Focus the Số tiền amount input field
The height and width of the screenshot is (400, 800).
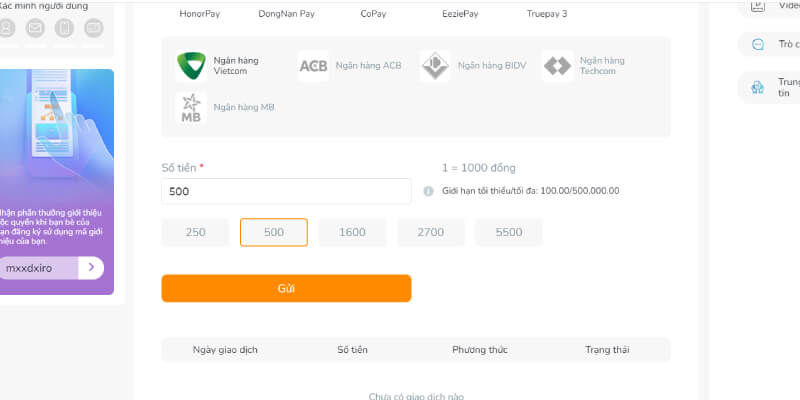click(286, 191)
